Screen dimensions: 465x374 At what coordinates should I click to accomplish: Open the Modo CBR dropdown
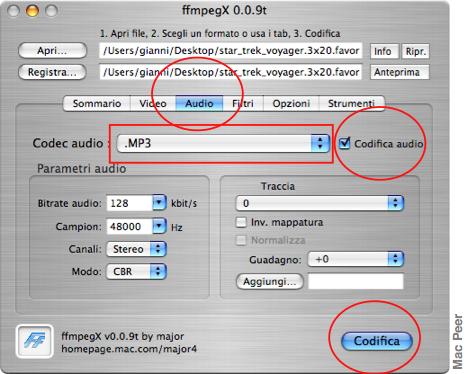136,271
